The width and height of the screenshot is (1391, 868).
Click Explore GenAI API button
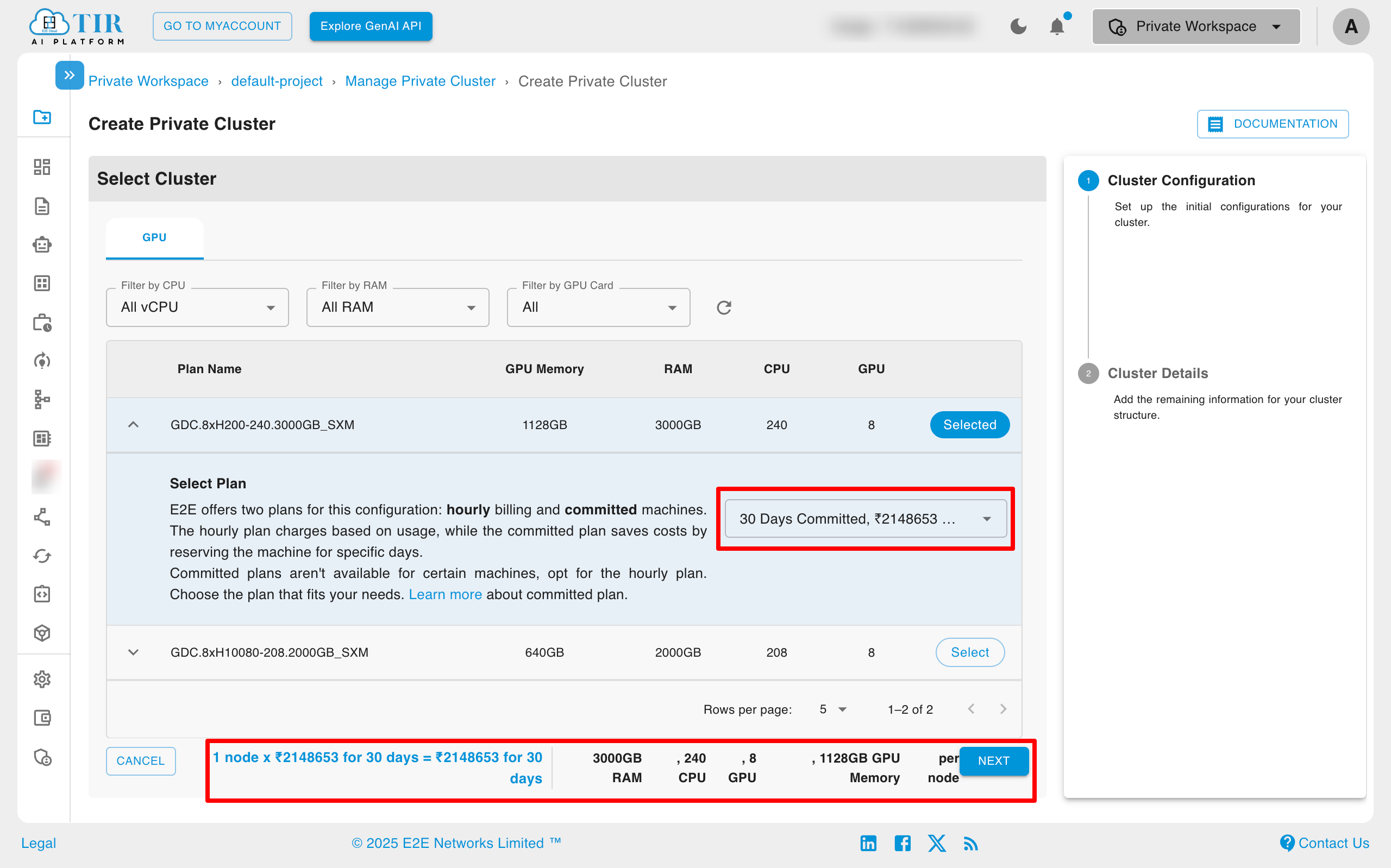pos(371,26)
